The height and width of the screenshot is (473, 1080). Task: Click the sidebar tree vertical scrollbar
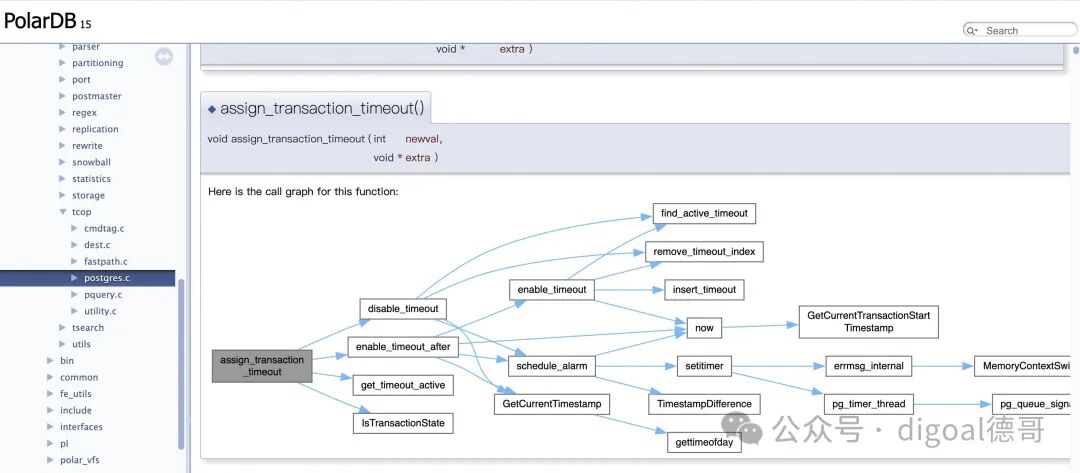tap(181, 364)
